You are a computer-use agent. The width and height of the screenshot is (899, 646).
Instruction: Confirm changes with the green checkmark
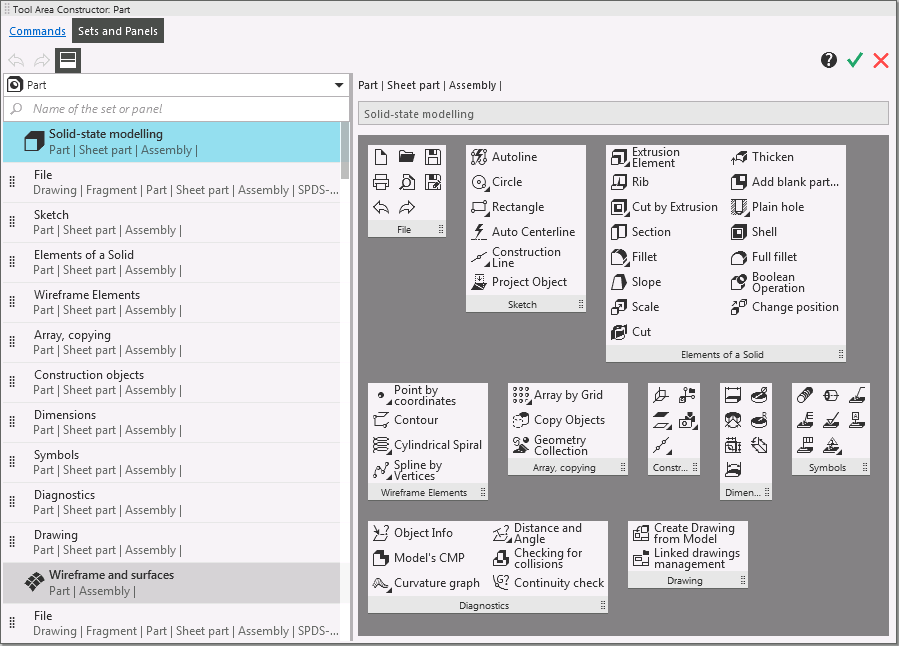(x=854, y=61)
